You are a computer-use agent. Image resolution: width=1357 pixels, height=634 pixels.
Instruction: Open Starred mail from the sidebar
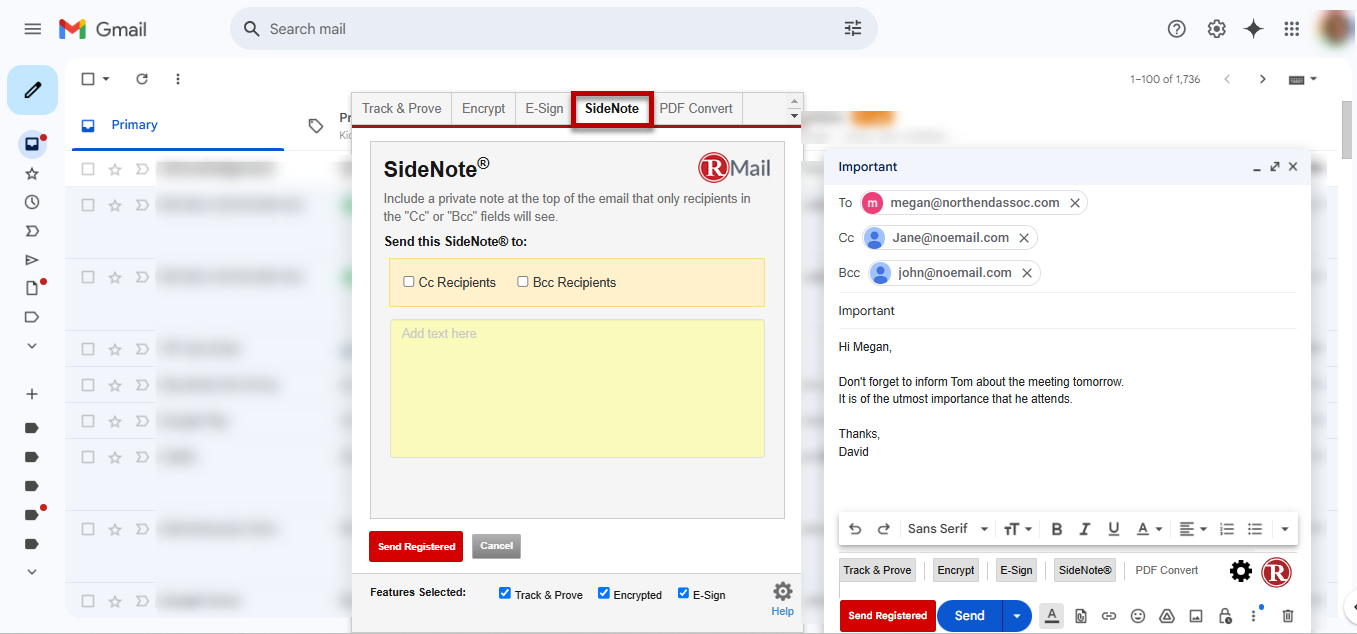[x=32, y=173]
